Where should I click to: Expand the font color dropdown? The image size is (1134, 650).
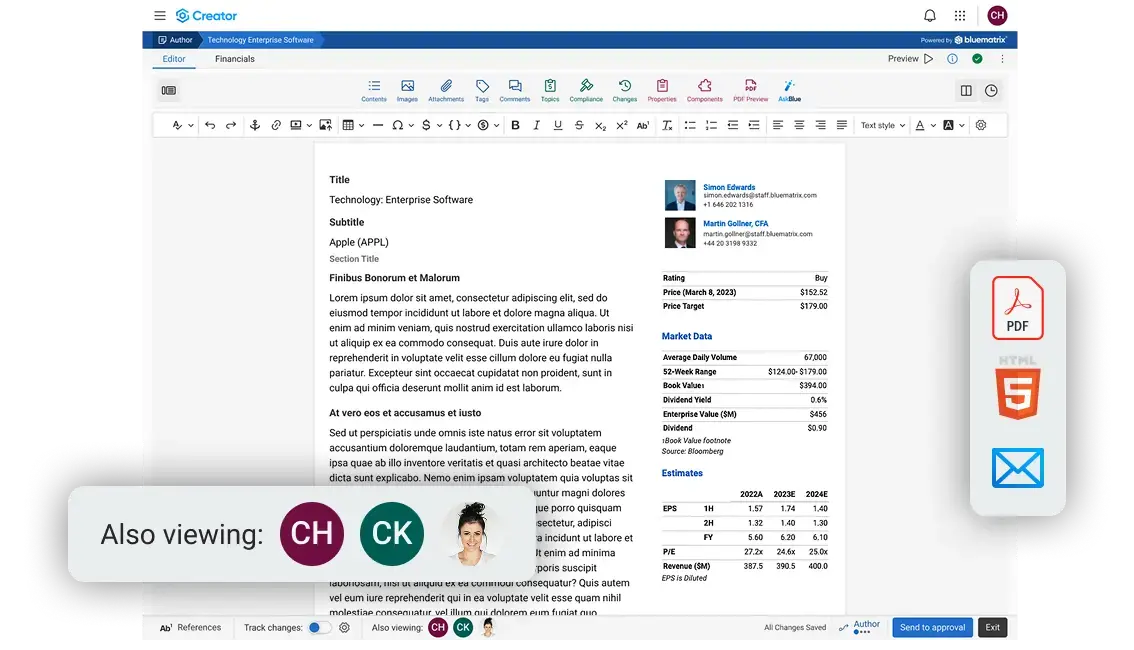click(x=933, y=125)
